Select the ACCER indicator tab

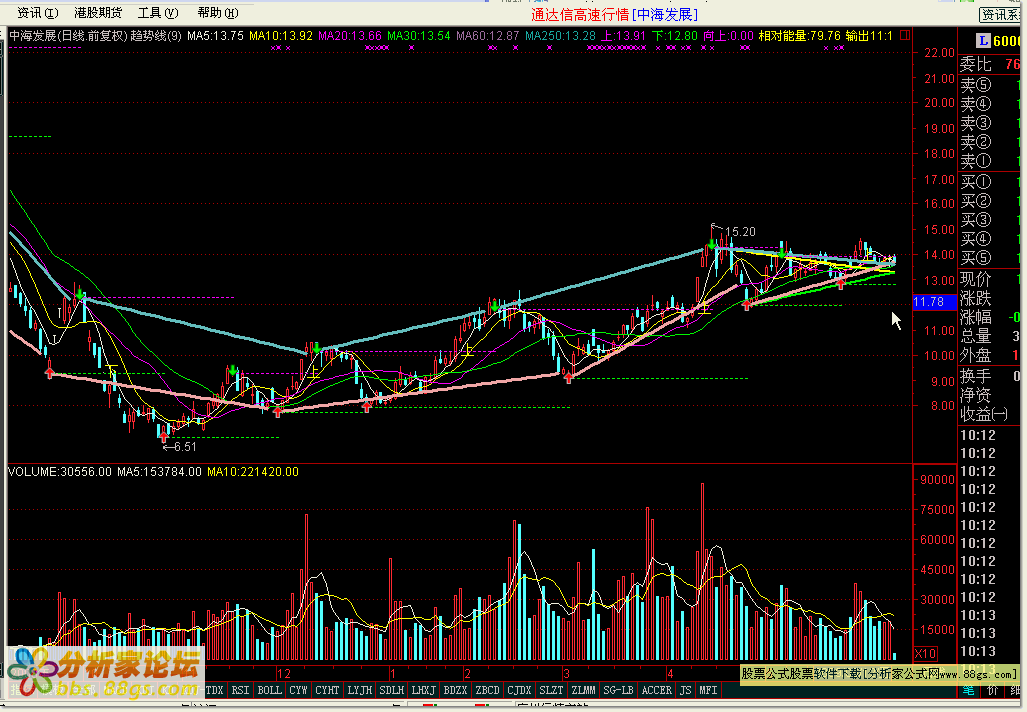(x=656, y=690)
